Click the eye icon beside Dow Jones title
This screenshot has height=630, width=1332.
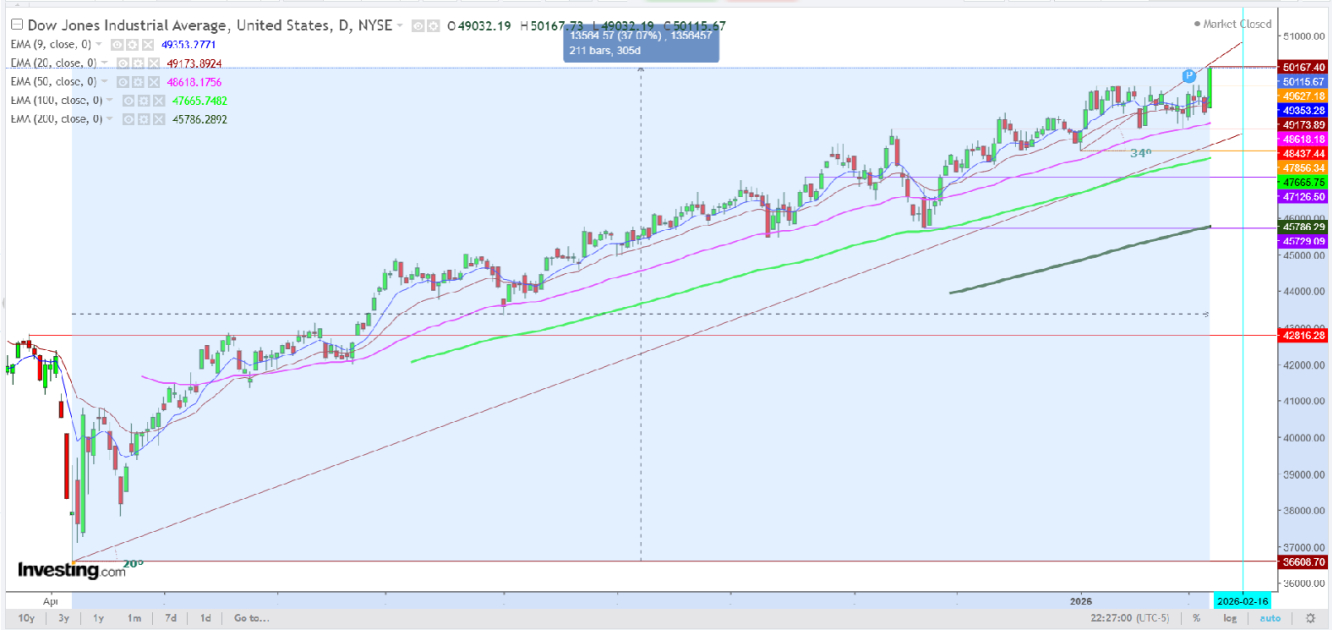click(418, 25)
